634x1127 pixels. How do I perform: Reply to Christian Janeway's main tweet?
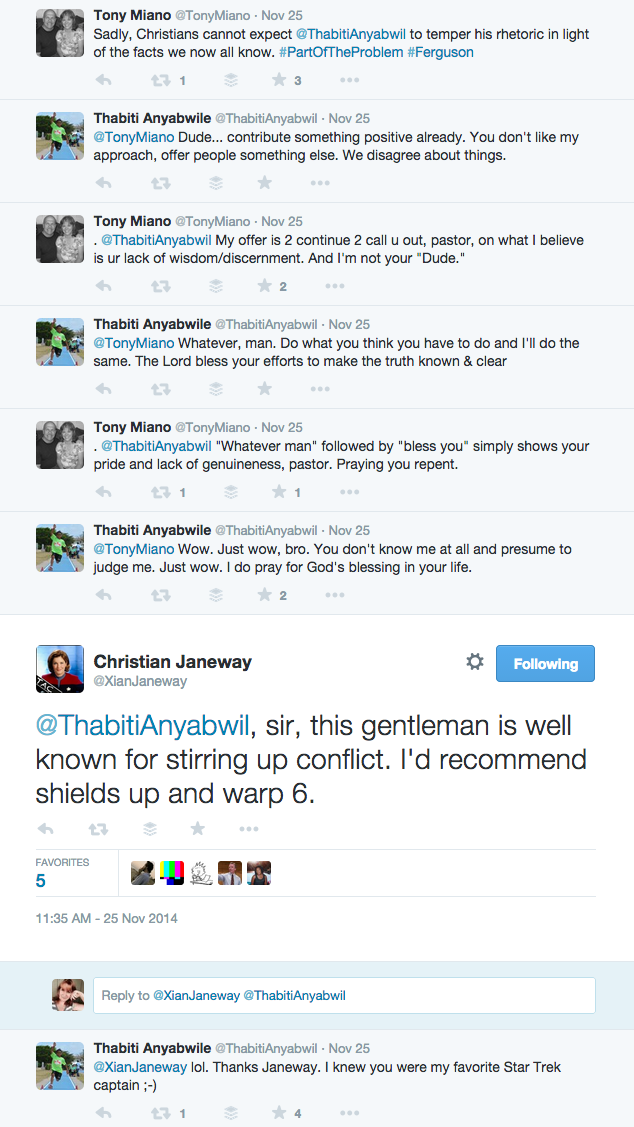pos(45,828)
